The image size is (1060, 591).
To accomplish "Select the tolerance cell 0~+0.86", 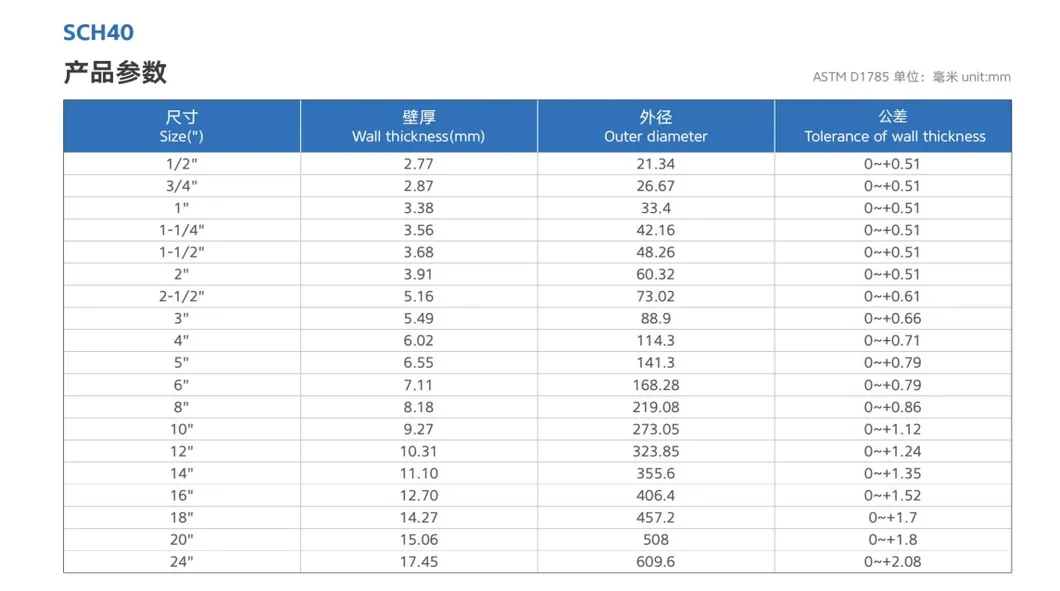I will 893,407.
